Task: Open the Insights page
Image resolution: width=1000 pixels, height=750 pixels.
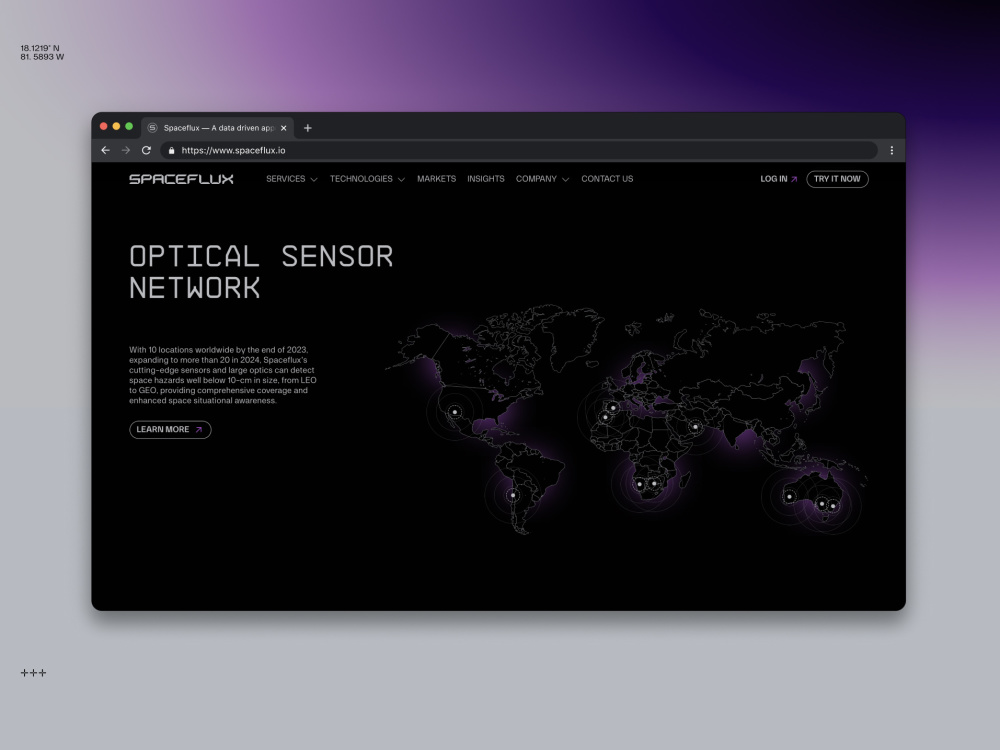Action: (x=485, y=179)
